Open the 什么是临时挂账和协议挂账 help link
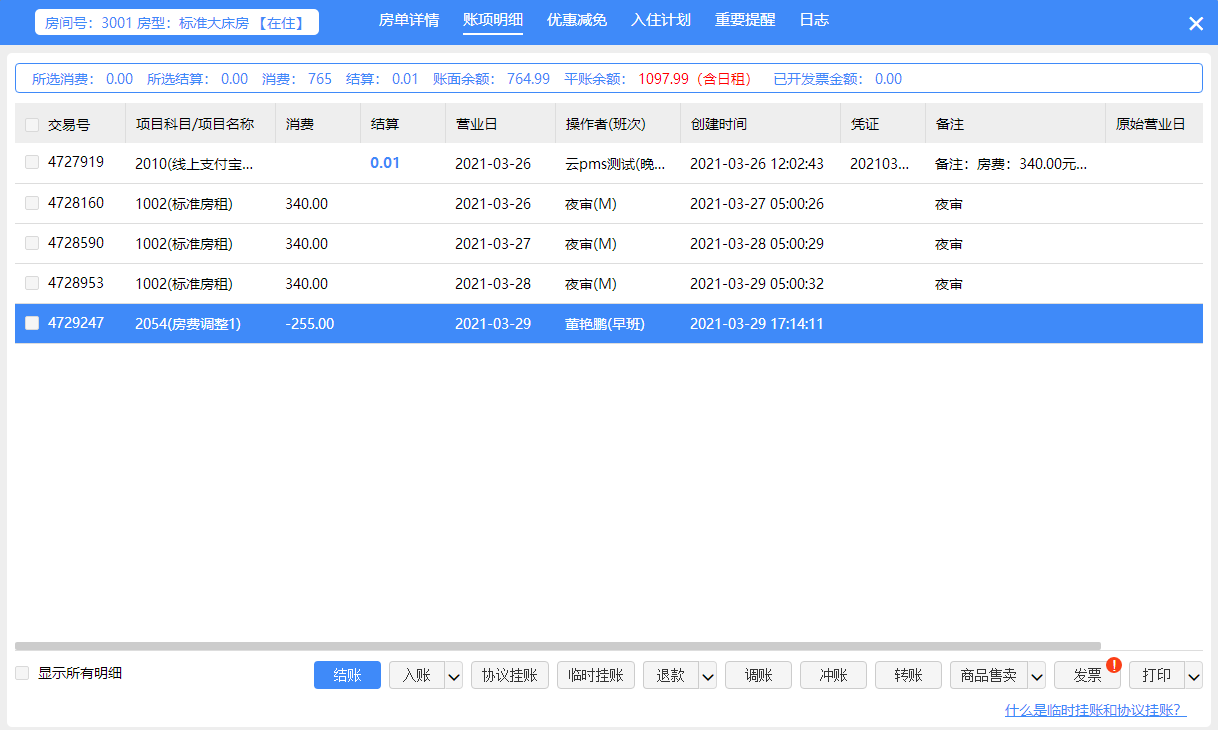This screenshot has height=730, width=1218. (1095, 710)
